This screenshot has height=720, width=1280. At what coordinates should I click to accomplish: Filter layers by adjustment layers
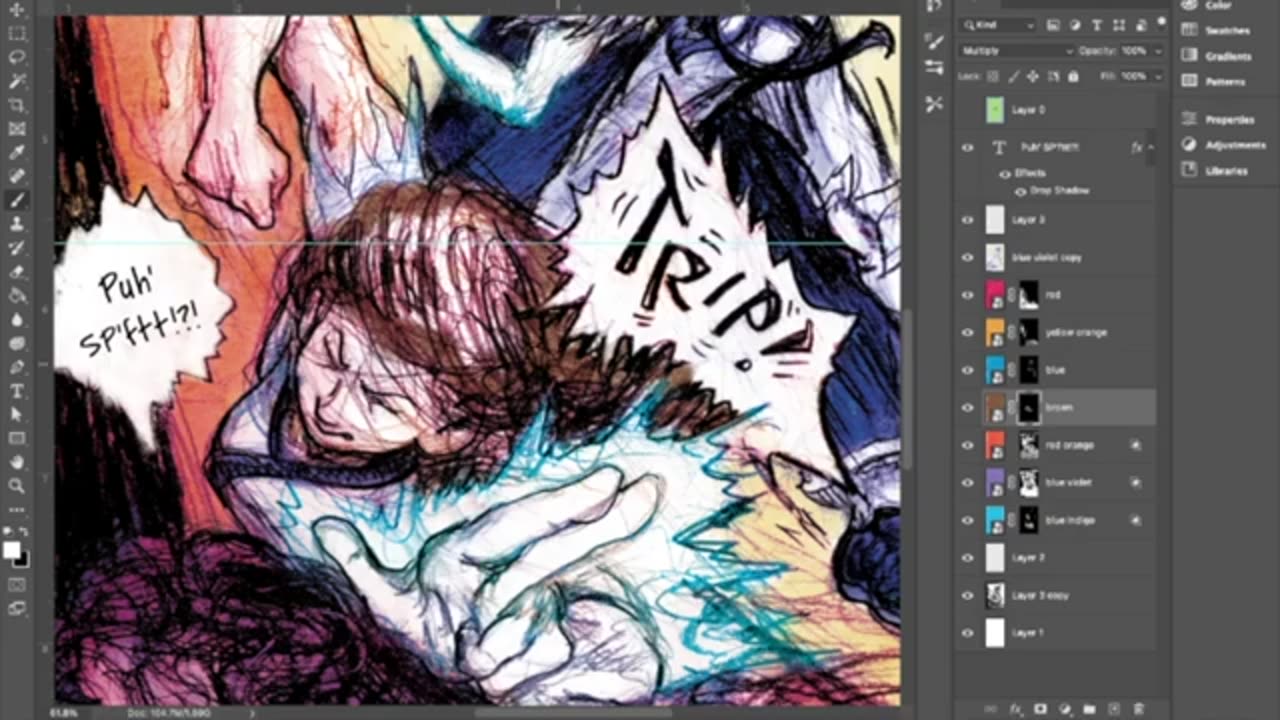click(1075, 25)
